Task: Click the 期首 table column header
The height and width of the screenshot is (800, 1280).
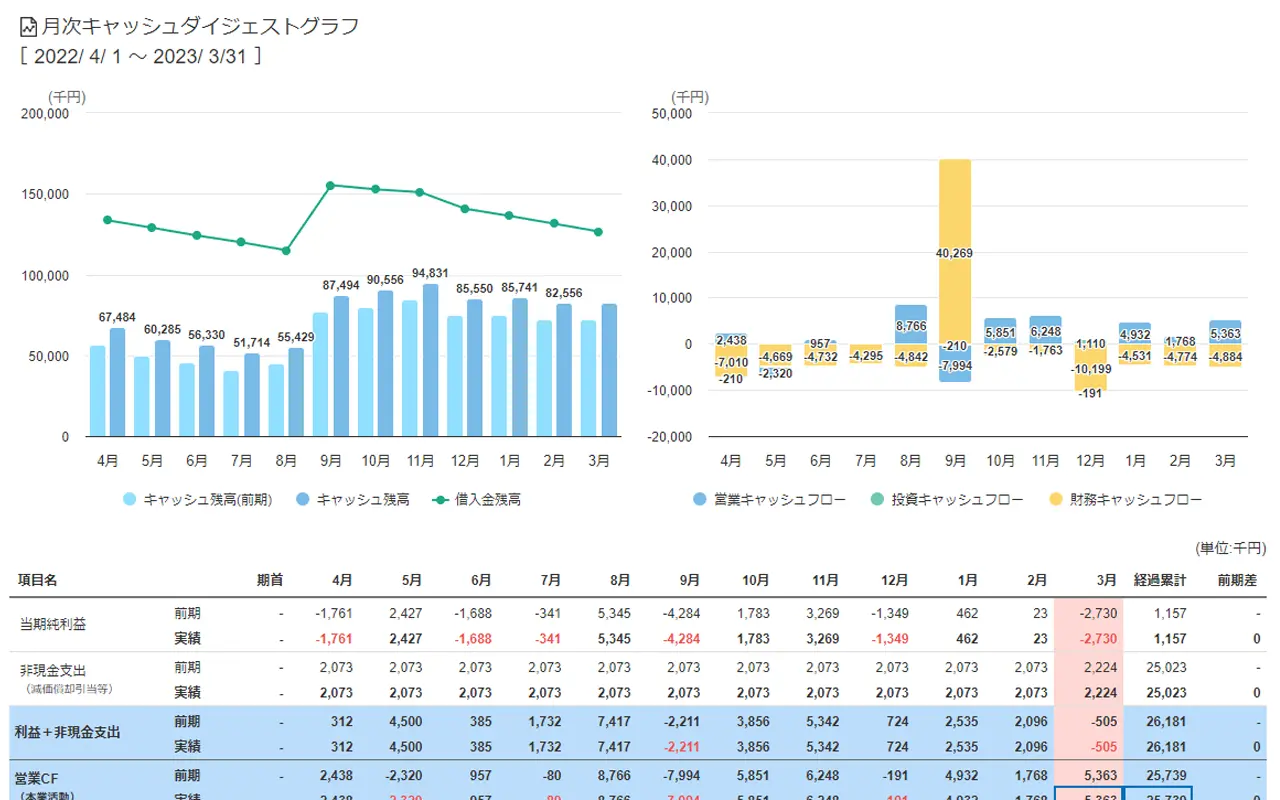Action: pyautogui.click(x=270, y=580)
